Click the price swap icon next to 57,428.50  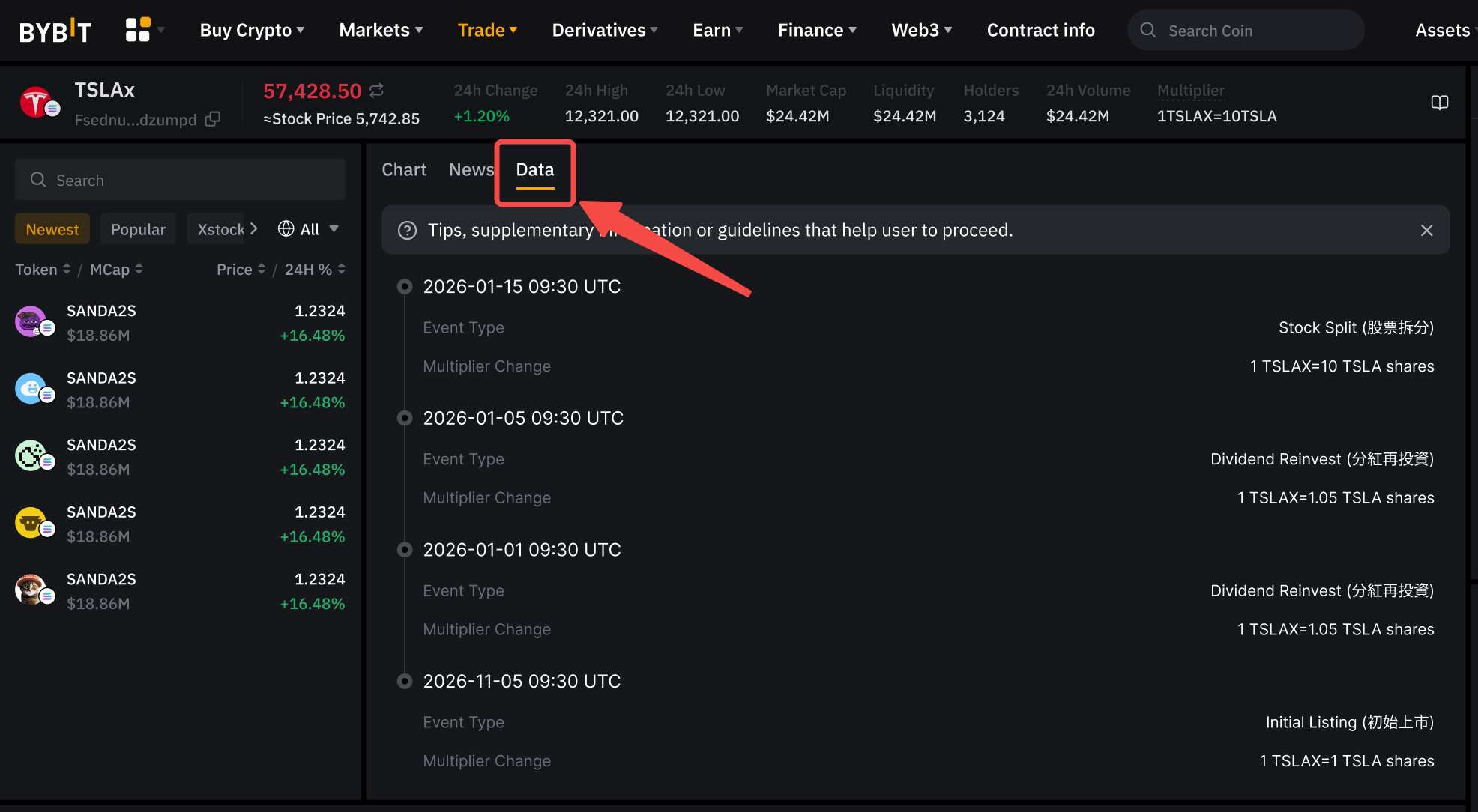[377, 91]
